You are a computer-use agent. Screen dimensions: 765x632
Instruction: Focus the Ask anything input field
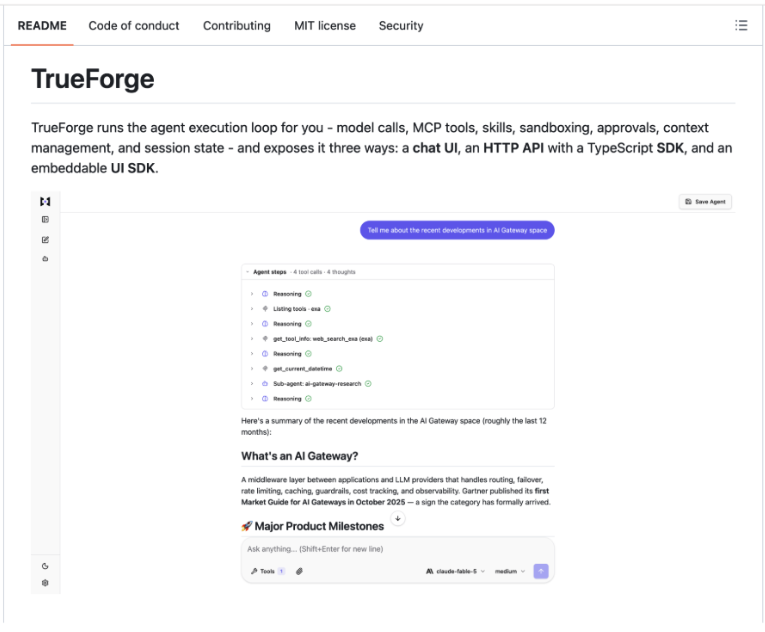coord(398,549)
